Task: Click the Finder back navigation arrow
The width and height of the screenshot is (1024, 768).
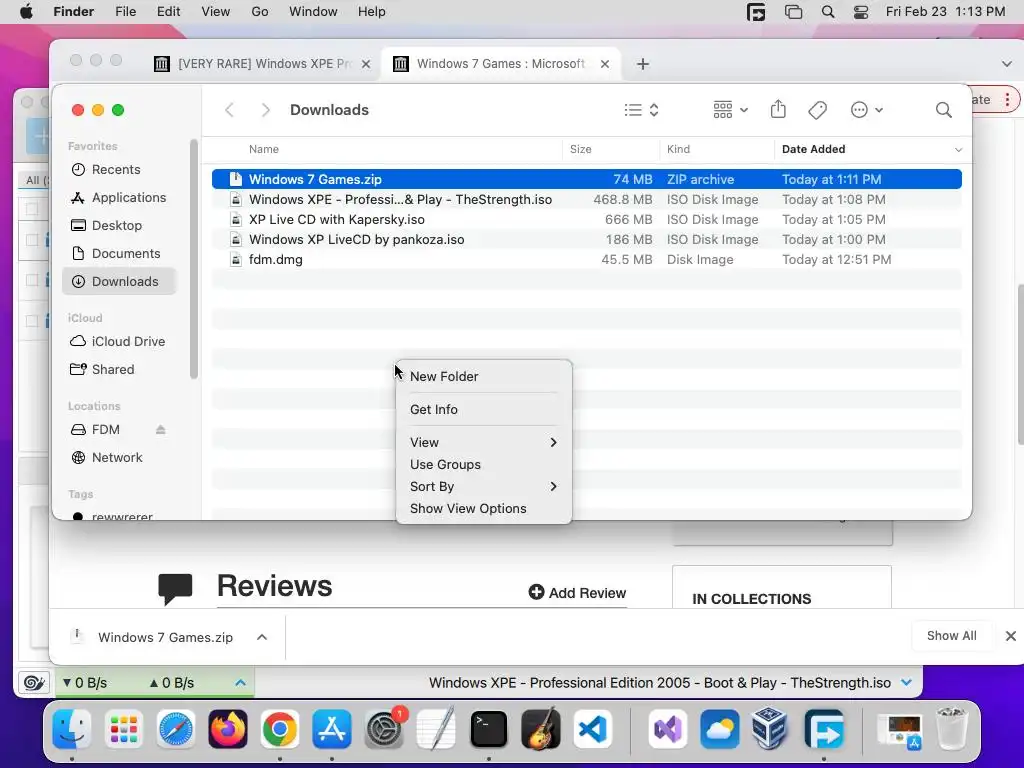Action: click(229, 110)
